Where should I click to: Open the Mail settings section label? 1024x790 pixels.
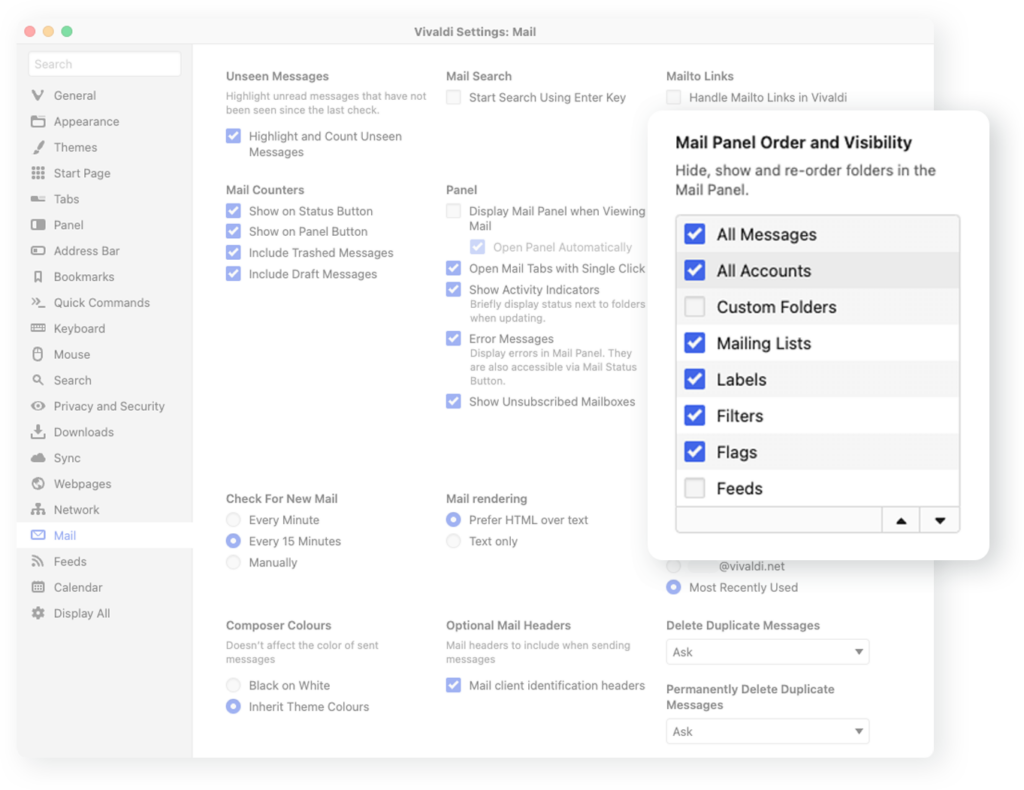[65, 535]
